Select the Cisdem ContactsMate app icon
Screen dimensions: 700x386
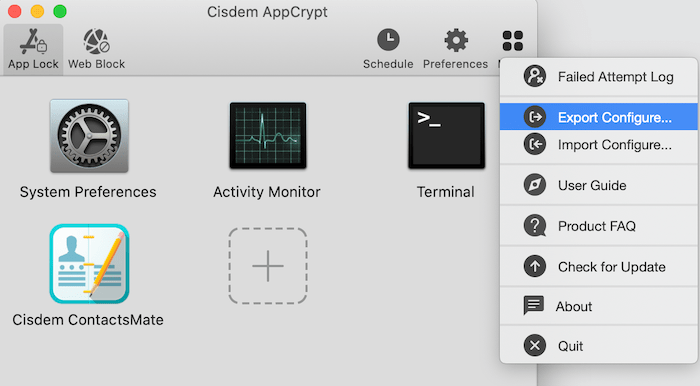(x=89, y=264)
